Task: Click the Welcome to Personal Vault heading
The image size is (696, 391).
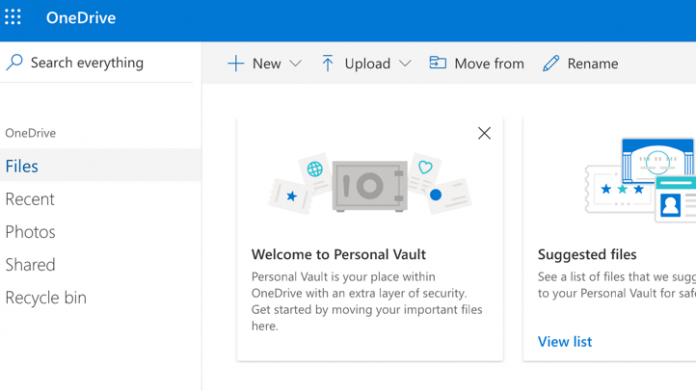Action: [x=339, y=254]
